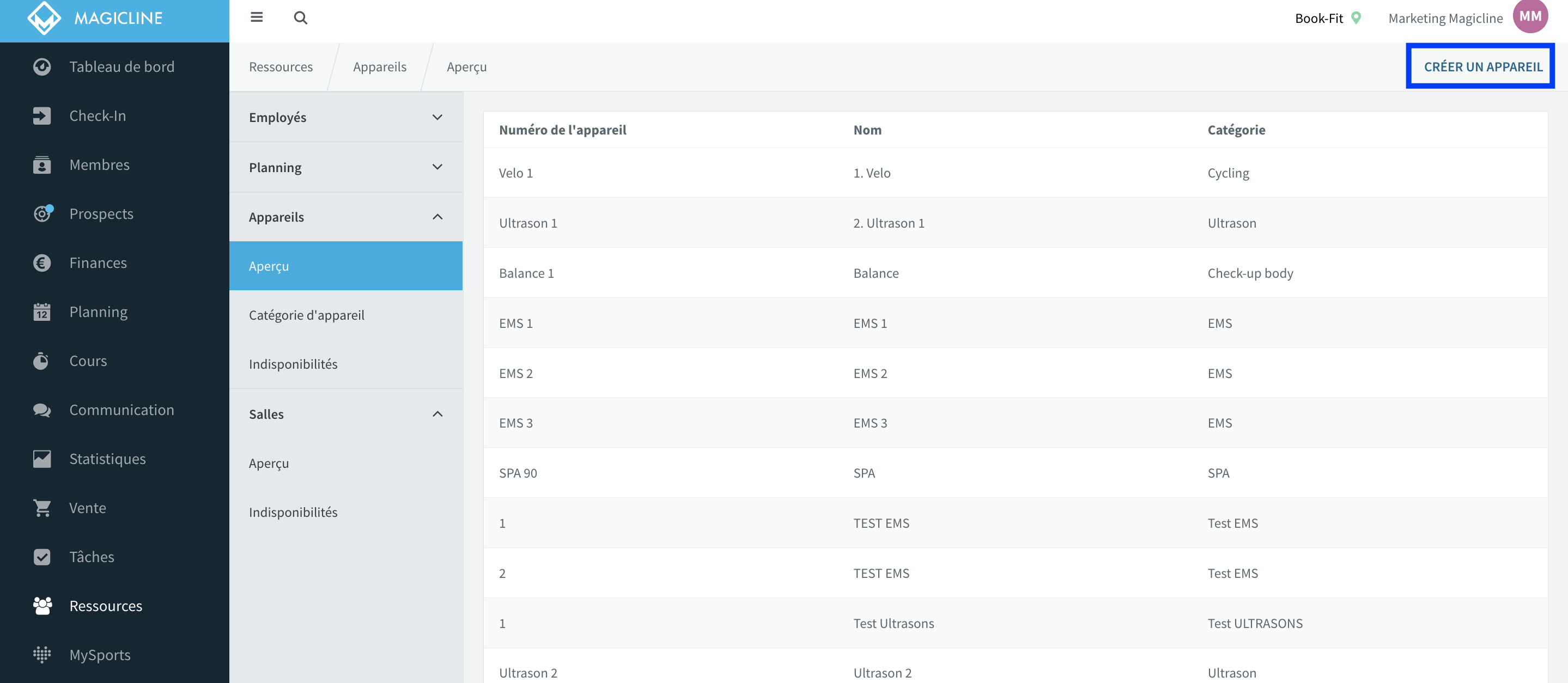
Task: Click the Ressources people group icon
Action: point(42,606)
